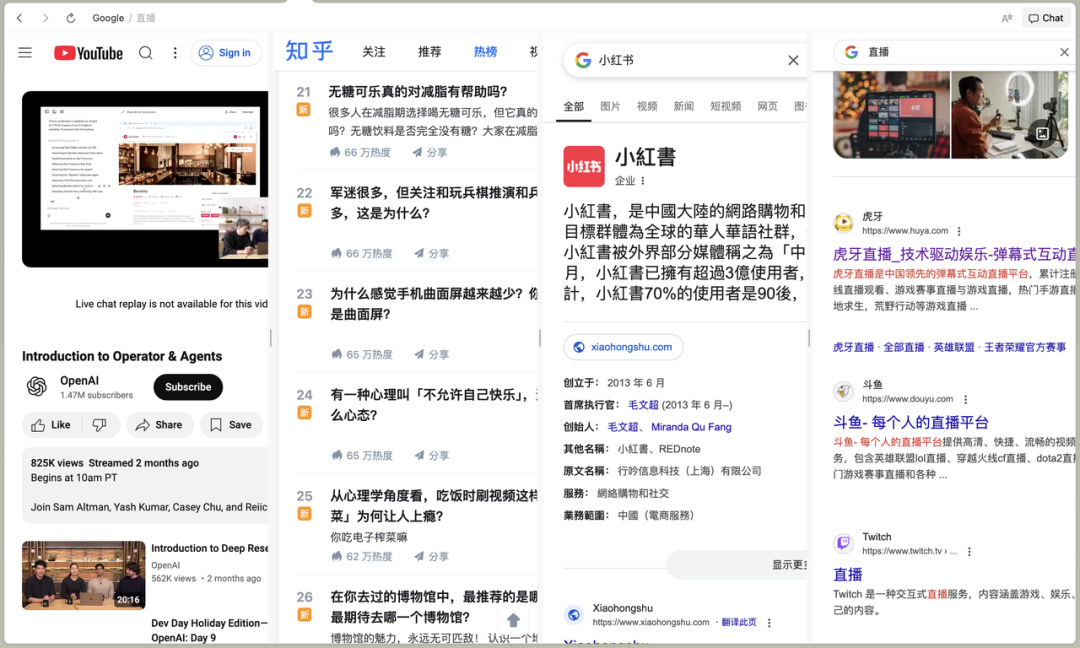Viewport: 1080px width, 648px height.
Task: Click the OpenAI channel avatar
Action: tap(37, 387)
